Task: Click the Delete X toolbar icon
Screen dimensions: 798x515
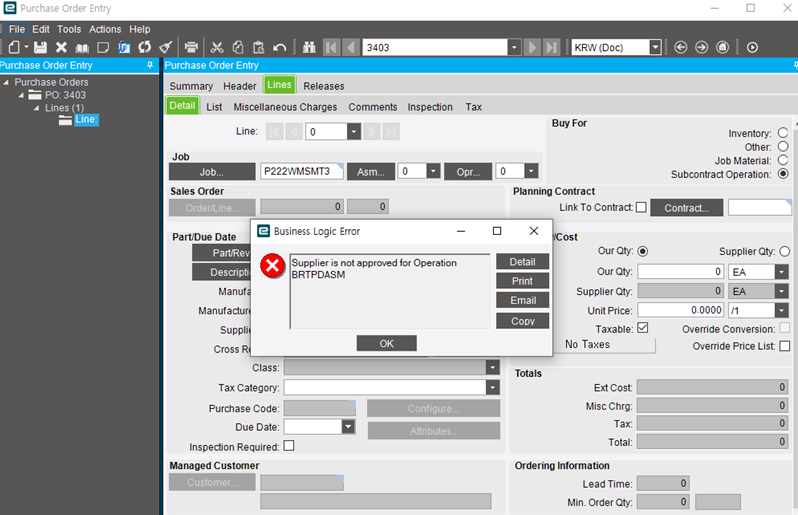Action: coord(61,47)
